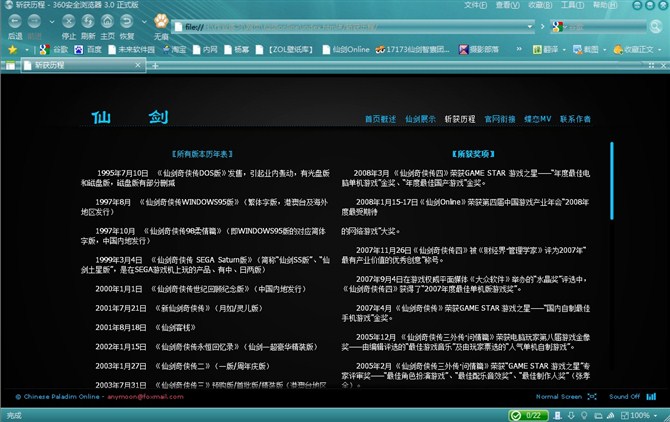This screenshot has width=670, height=422.
Task: Open the 百度 bookmark
Action: coord(88,50)
